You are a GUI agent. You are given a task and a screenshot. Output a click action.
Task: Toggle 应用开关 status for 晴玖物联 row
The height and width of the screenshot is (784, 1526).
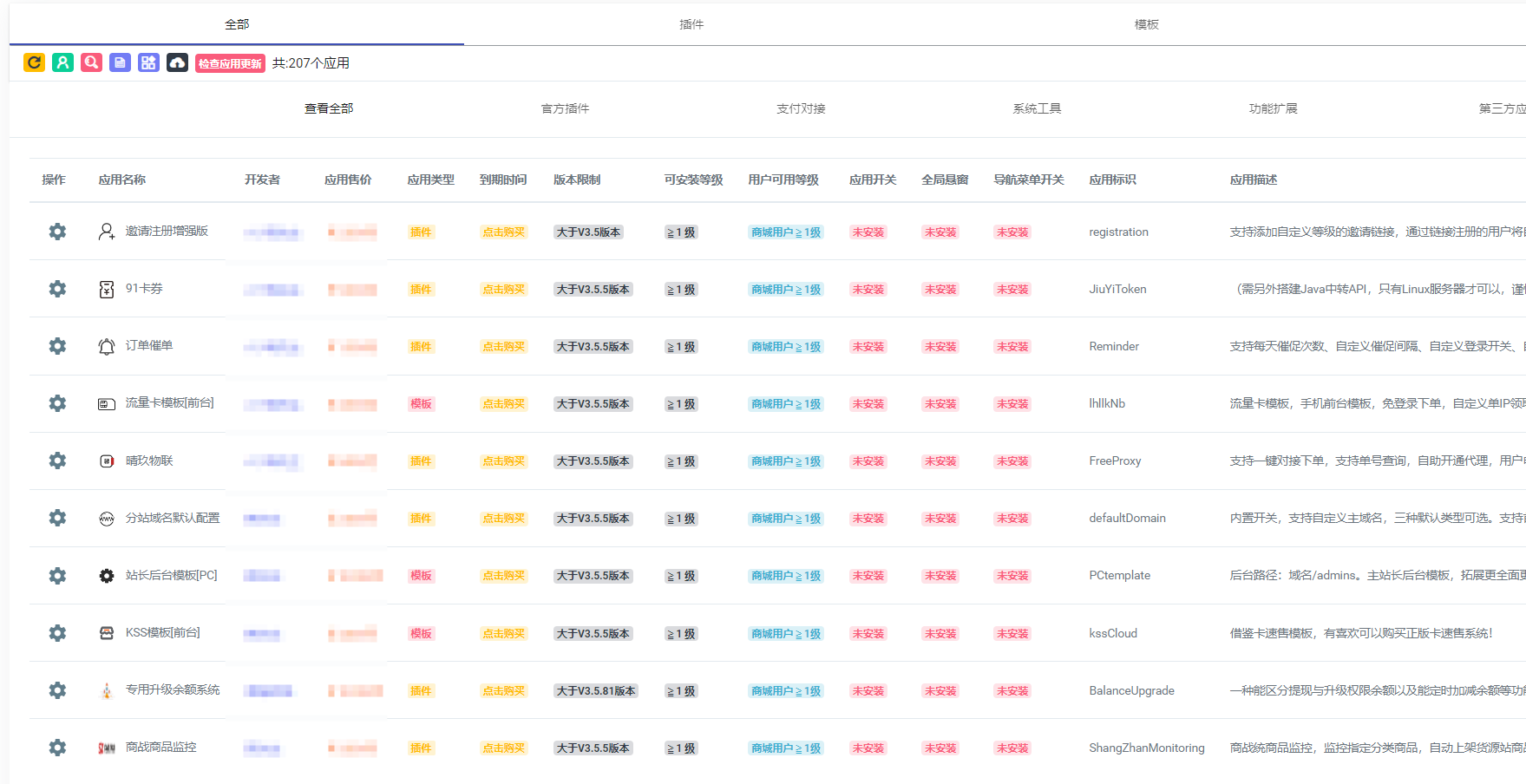868,461
